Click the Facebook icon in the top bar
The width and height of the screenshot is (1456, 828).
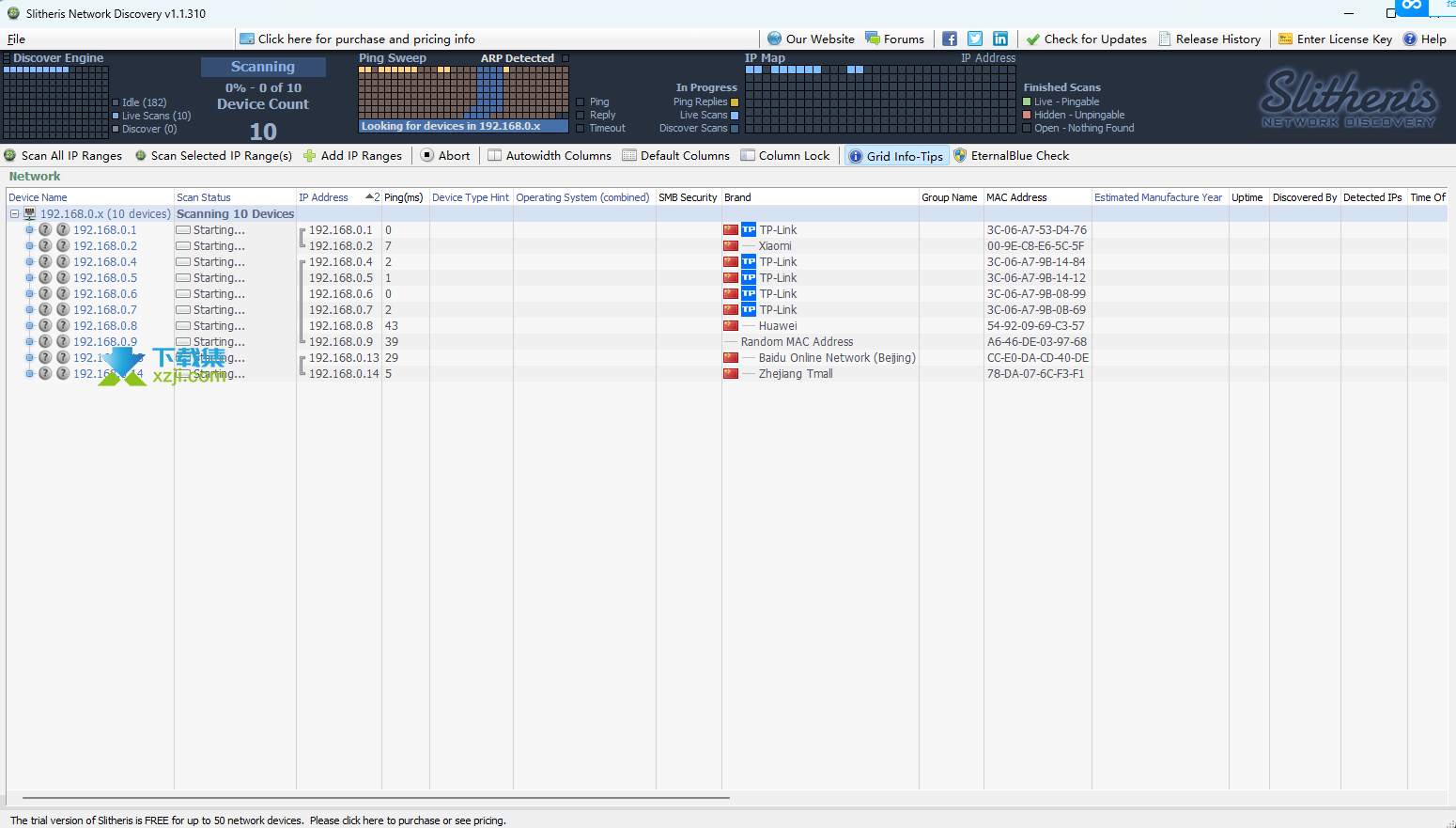[x=950, y=39]
